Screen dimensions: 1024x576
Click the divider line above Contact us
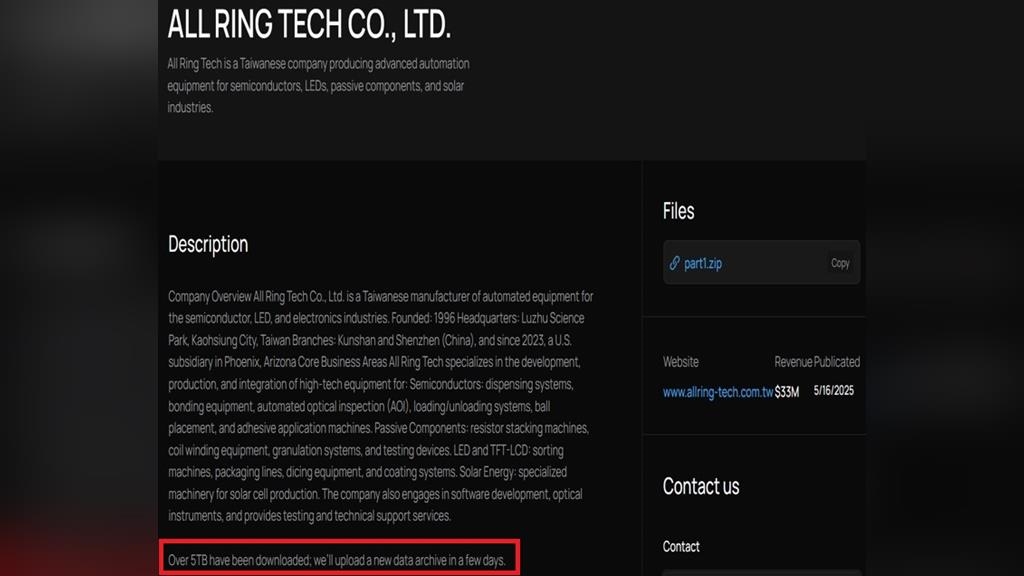pyautogui.click(x=754, y=435)
